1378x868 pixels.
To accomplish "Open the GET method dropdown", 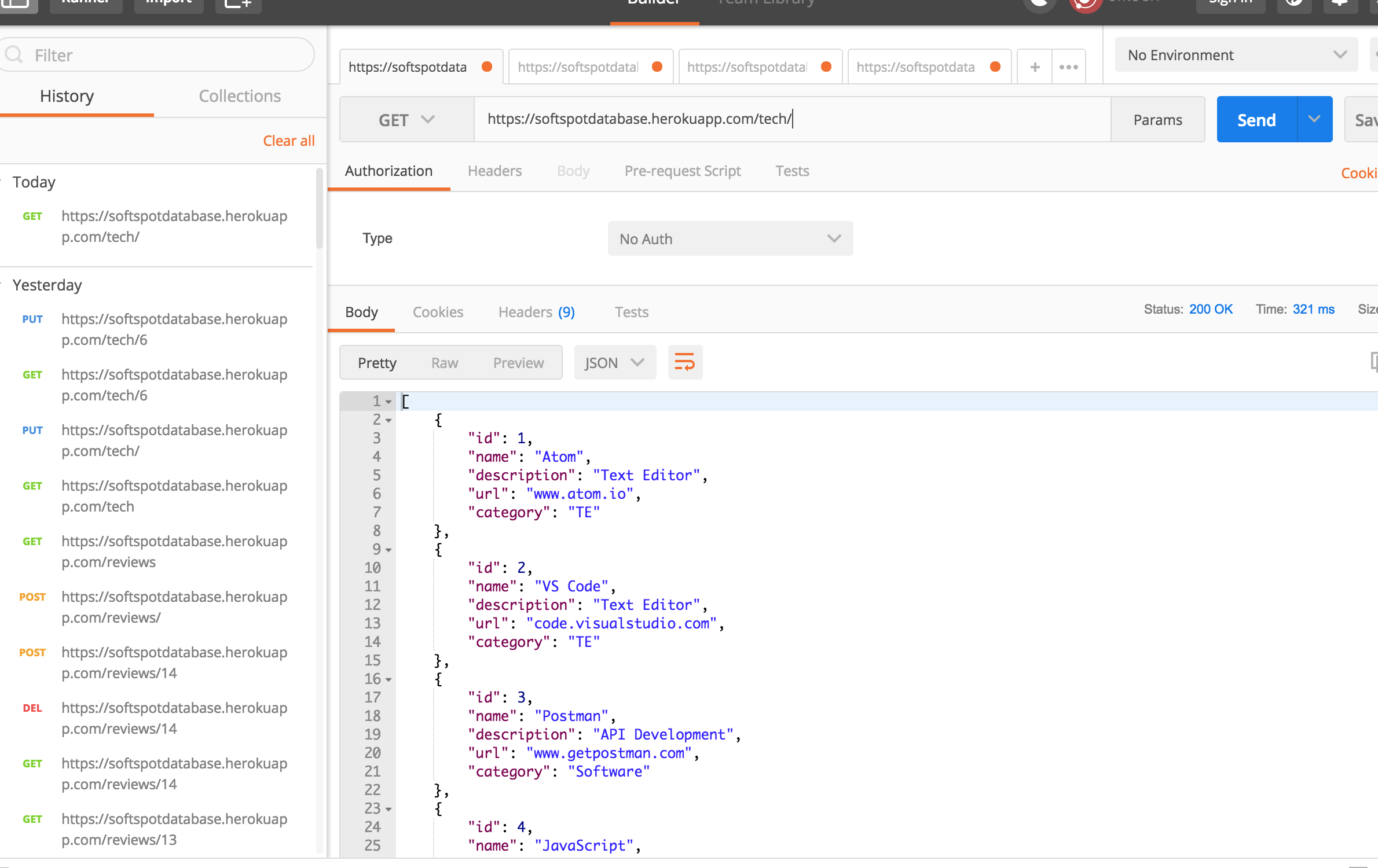I will point(406,120).
